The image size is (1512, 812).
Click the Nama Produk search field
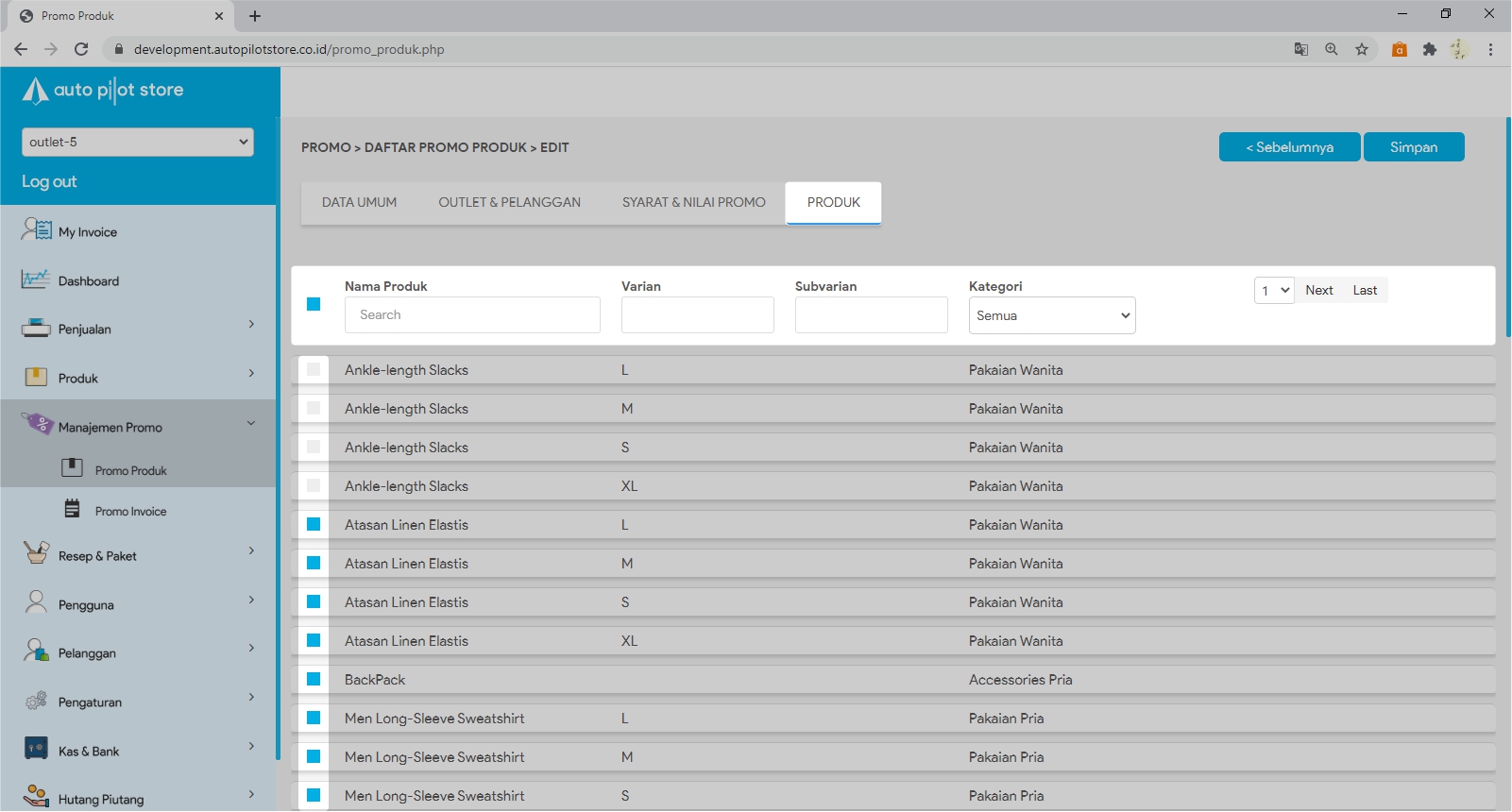click(x=472, y=315)
